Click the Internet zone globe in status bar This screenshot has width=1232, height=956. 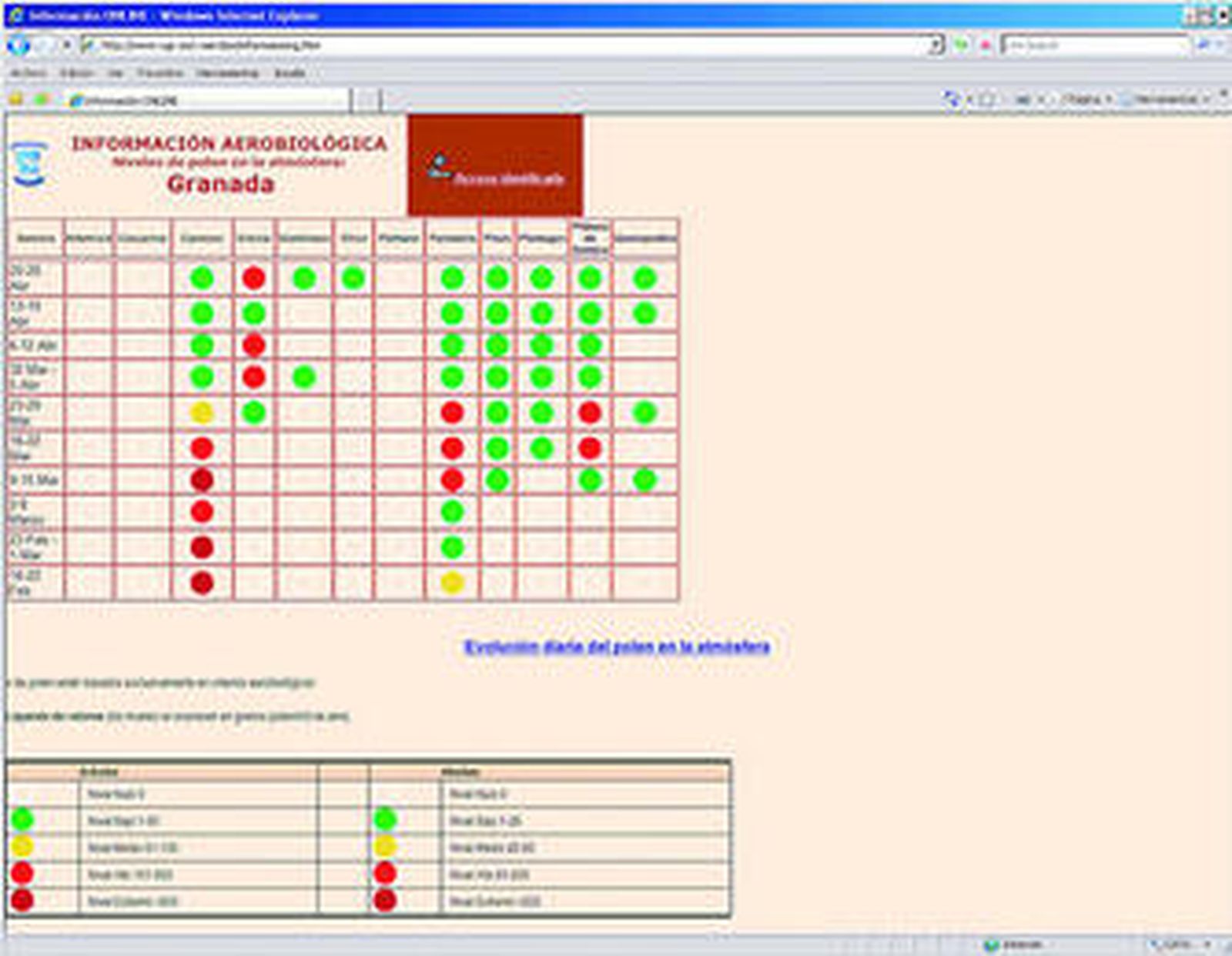pos(992,944)
